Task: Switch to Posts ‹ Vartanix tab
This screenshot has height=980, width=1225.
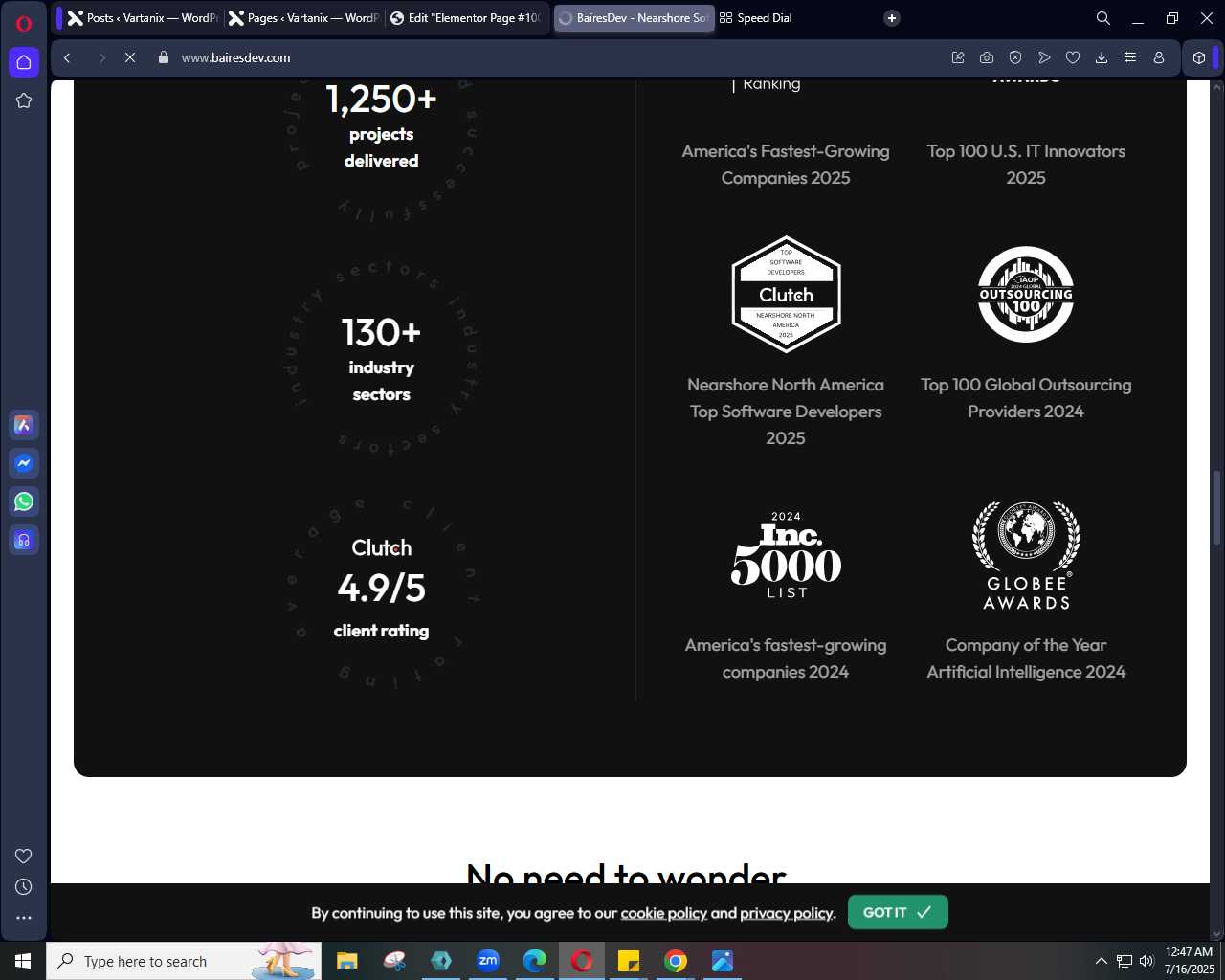Action: 143,18
